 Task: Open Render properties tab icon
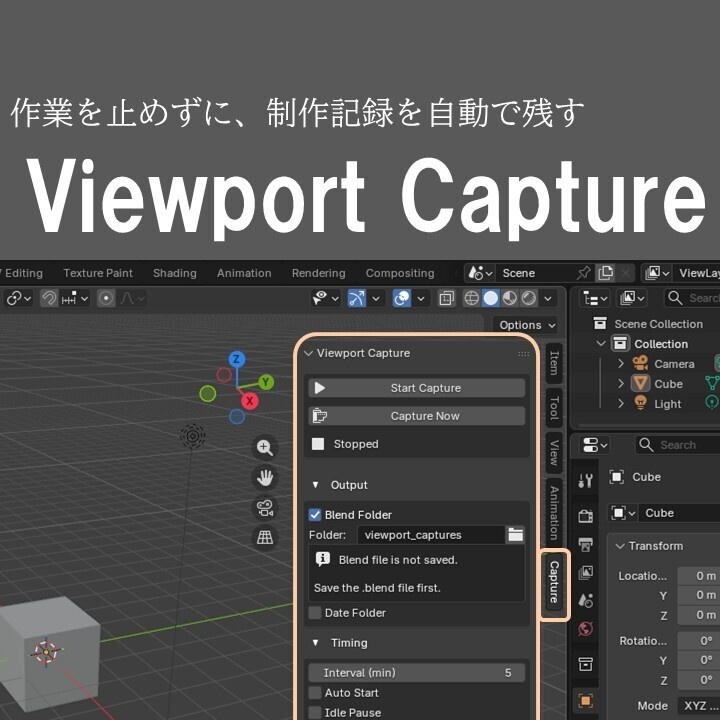(x=585, y=516)
